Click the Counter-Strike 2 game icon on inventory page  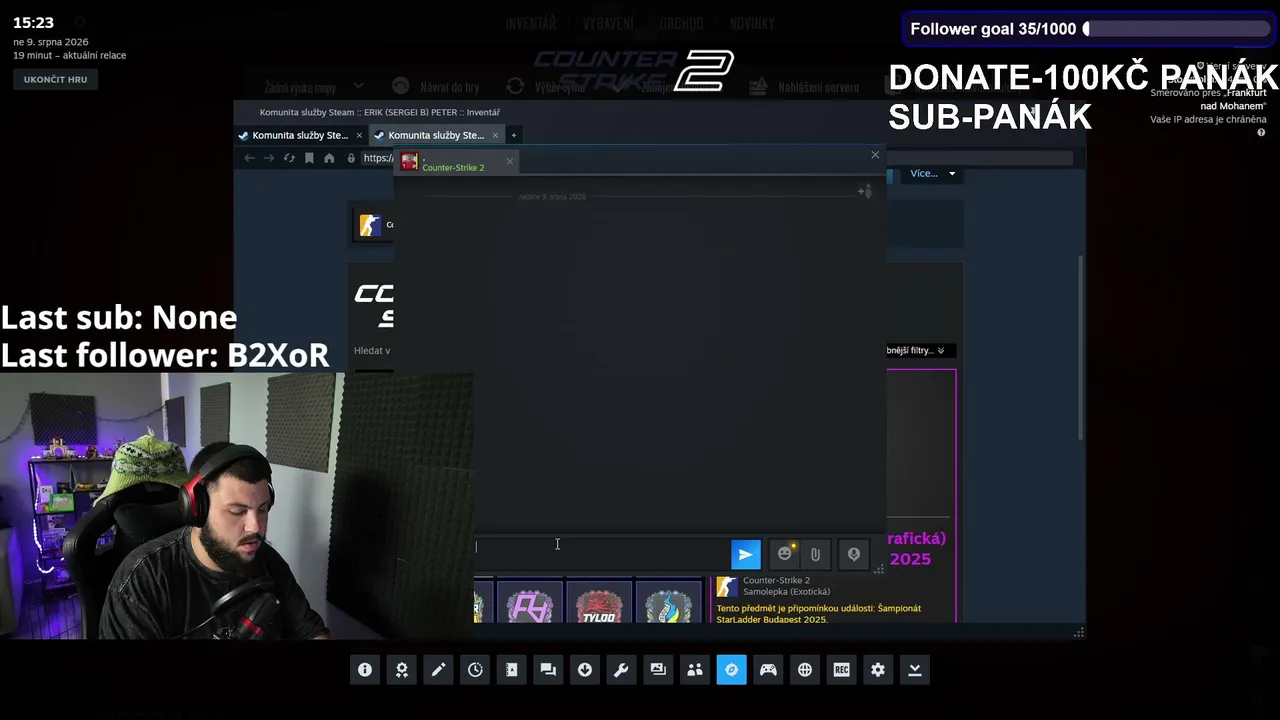370,225
